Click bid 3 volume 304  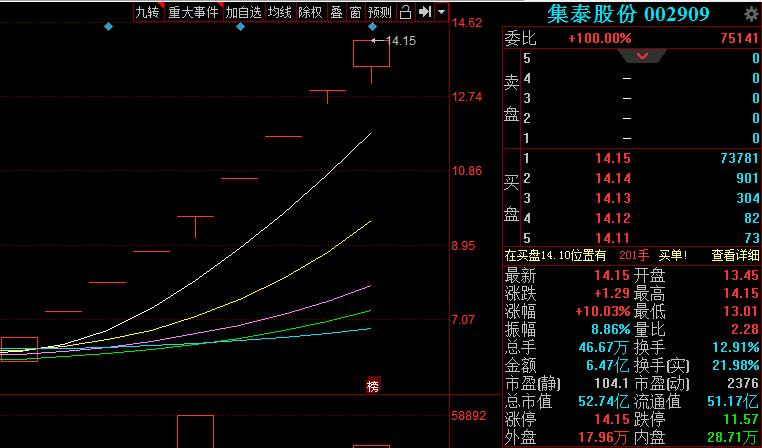[747, 198]
